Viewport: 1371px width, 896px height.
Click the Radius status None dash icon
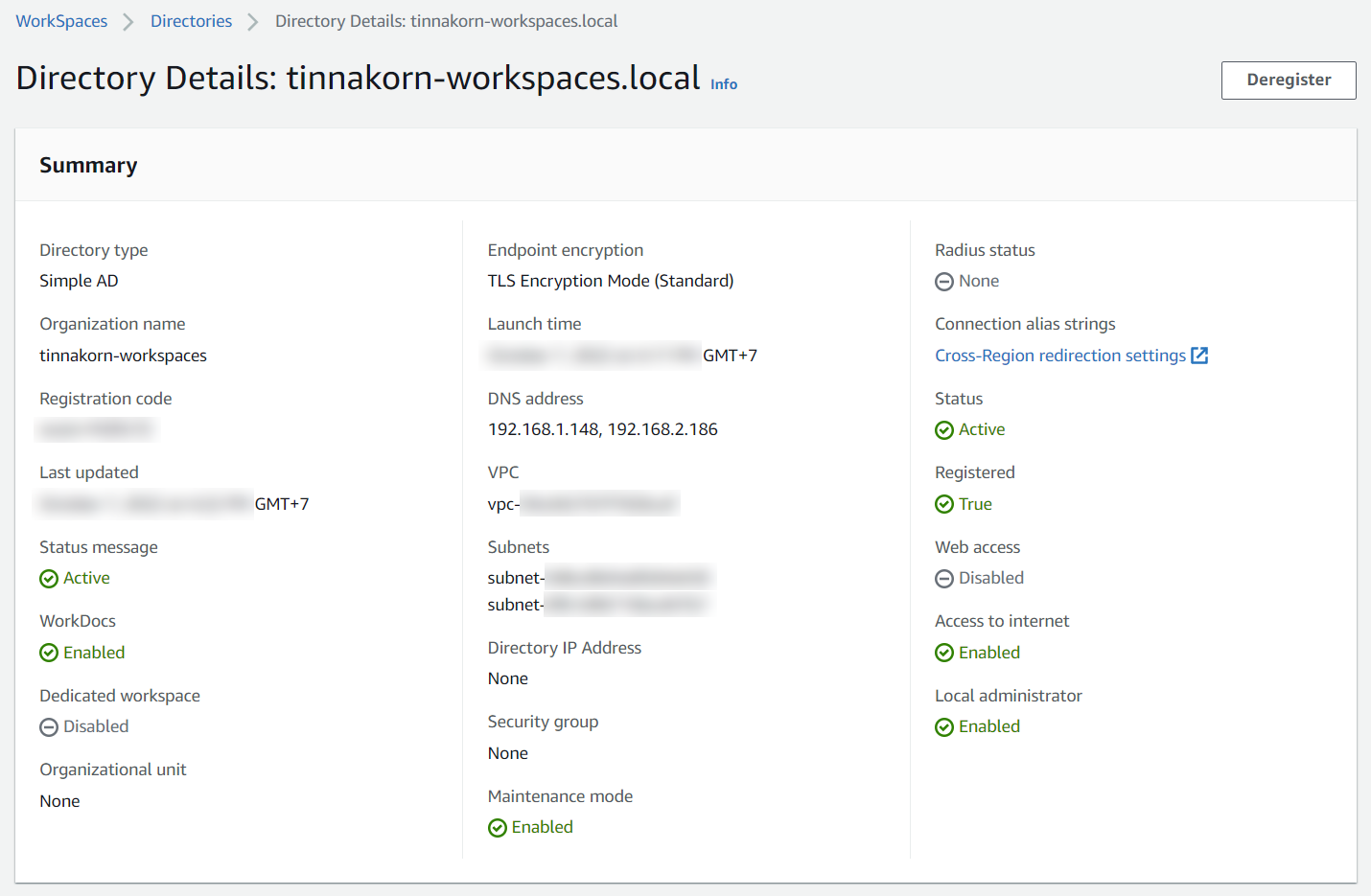pyautogui.click(x=944, y=282)
